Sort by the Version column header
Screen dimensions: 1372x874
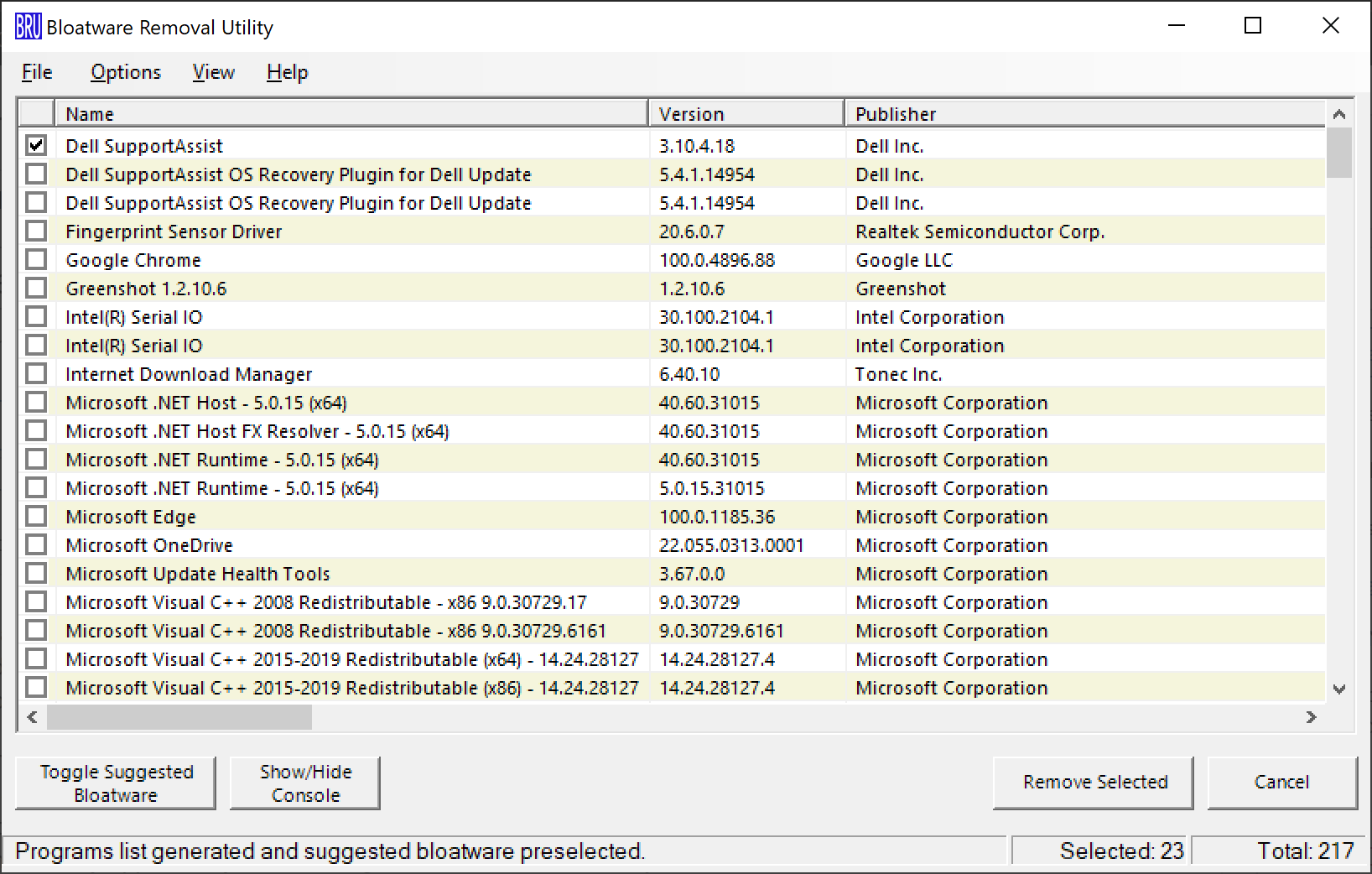[746, 113]
